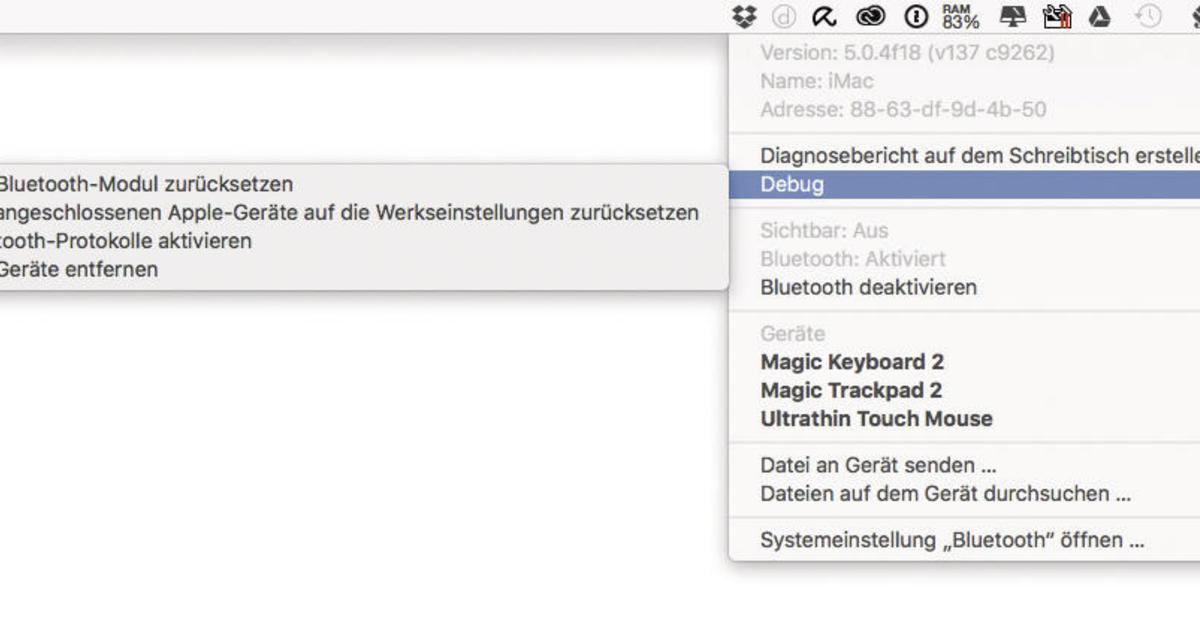Click the Version: 5.0.4f18 info line

[907, 52]
